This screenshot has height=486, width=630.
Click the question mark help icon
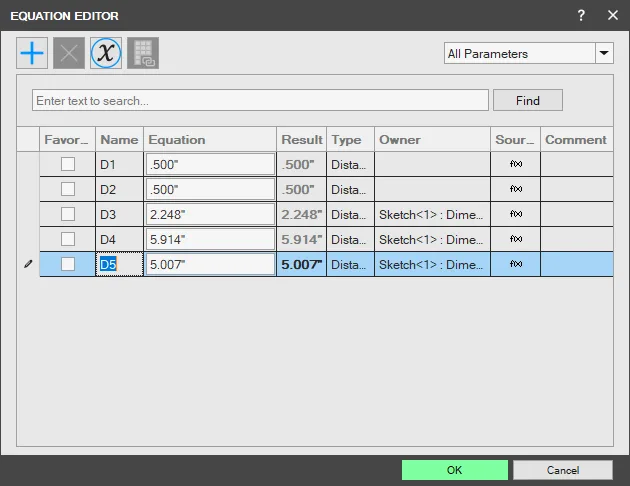tap(581, 16)
